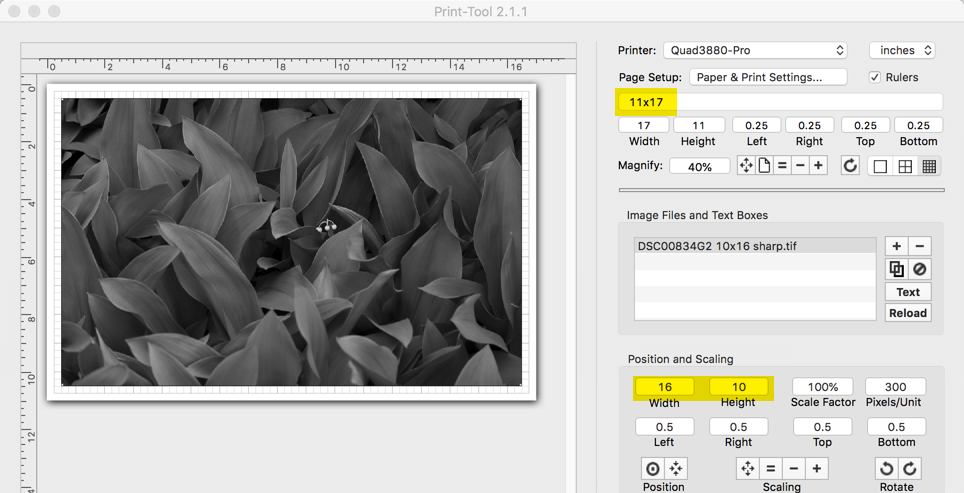The width and height of the screenshot is (964, 493).
Task: Rotate the page using circular arrow icon
Action: click(x=850, y=166)
